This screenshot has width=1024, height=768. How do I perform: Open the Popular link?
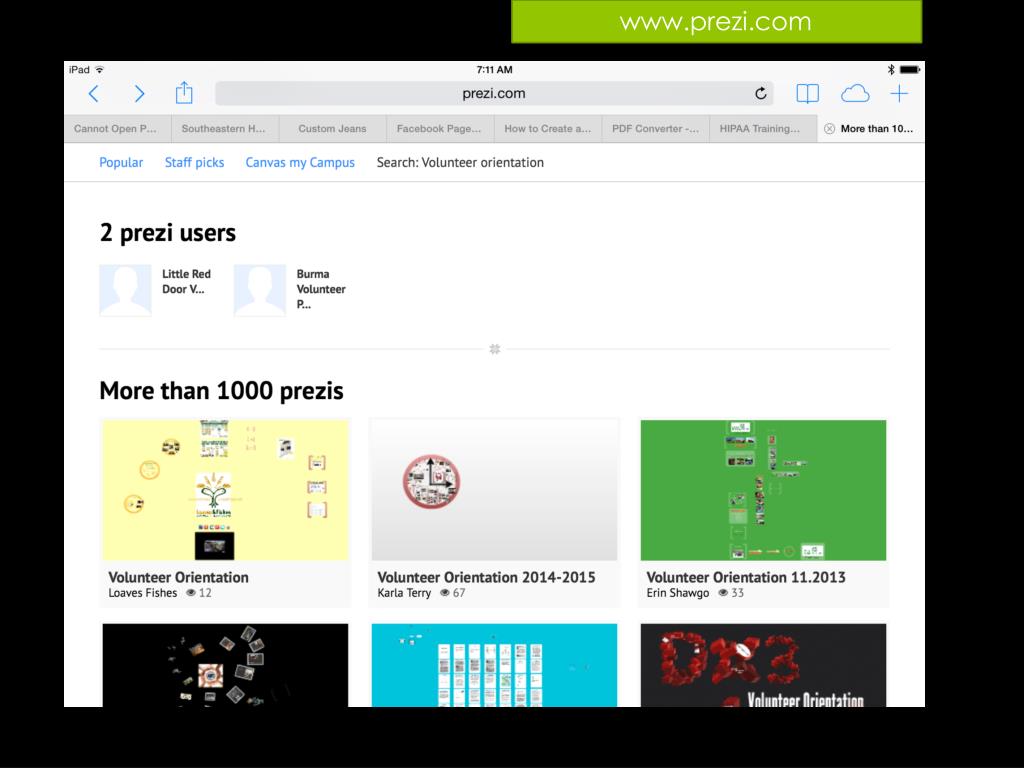coord(121,163)
